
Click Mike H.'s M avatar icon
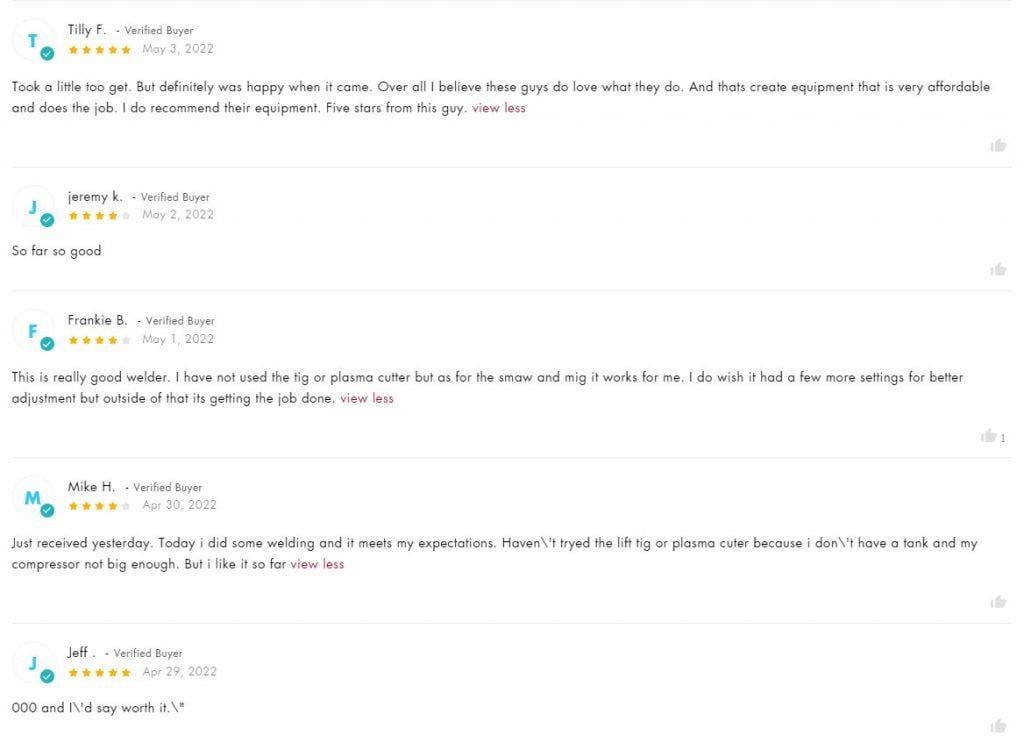(x=33, y=498)
